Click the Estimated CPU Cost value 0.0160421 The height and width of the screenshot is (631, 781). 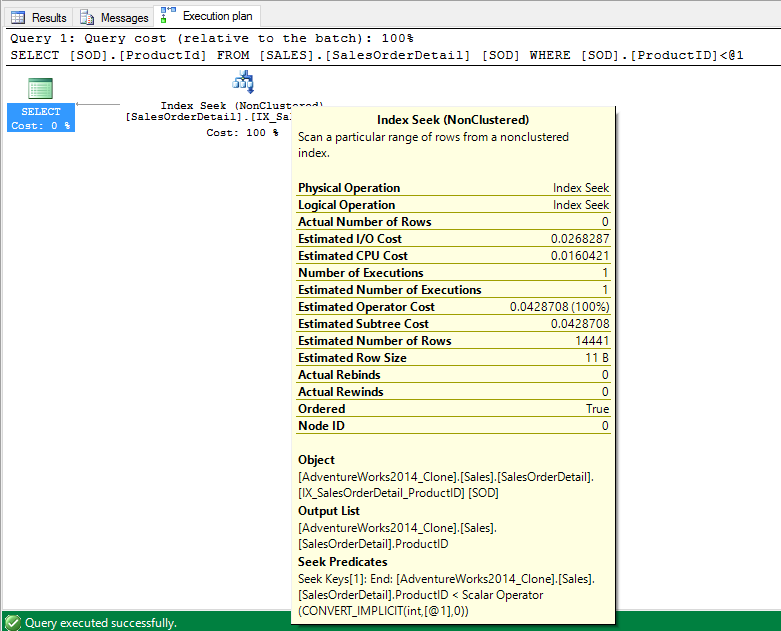click(x=580, y=255)
